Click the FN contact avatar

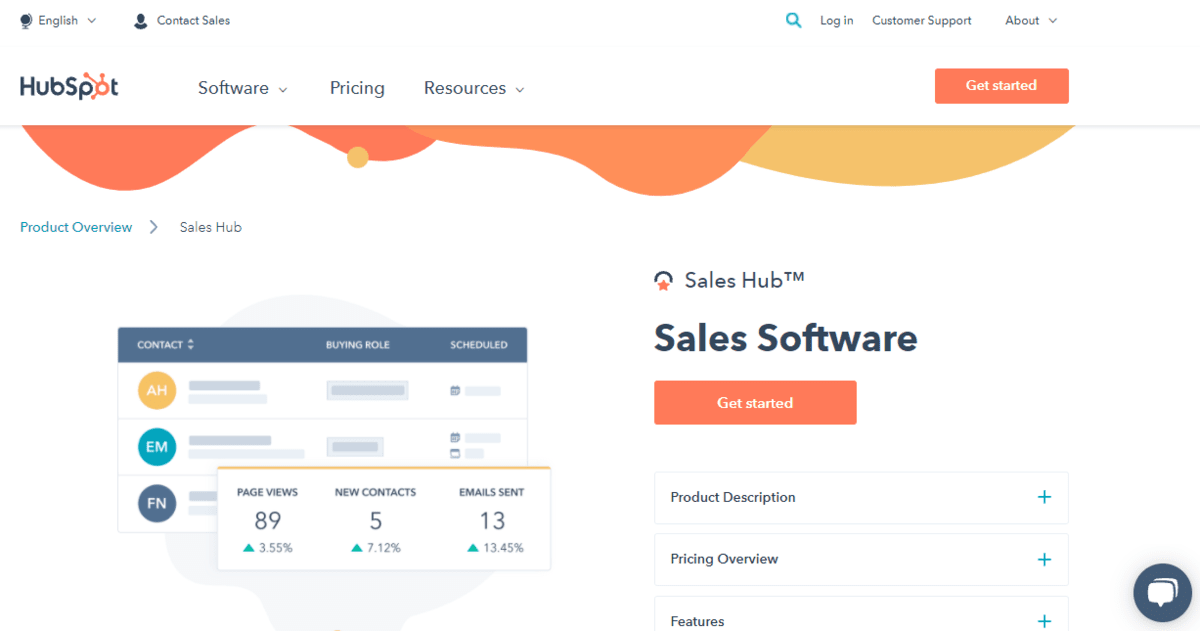pyautogui.click(x=157, y=503)
